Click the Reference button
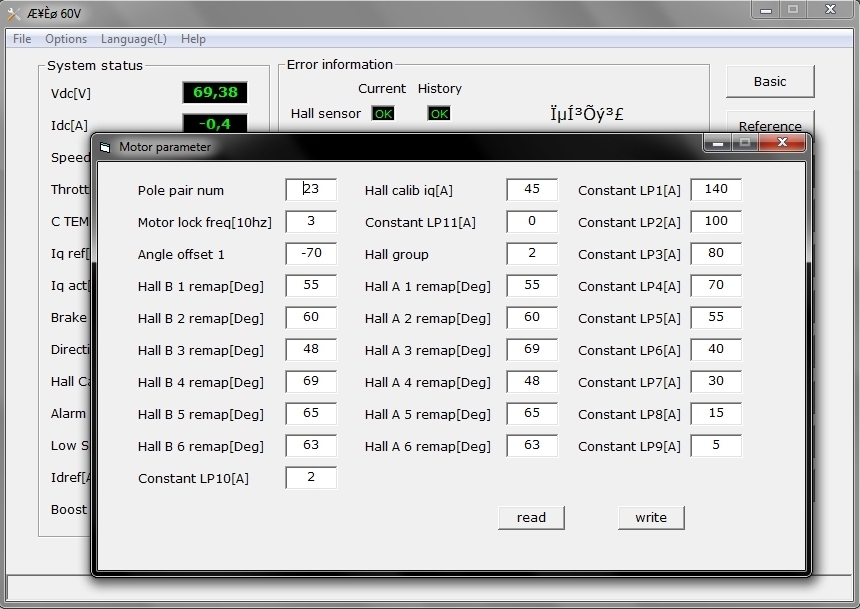 coord(769,125)
